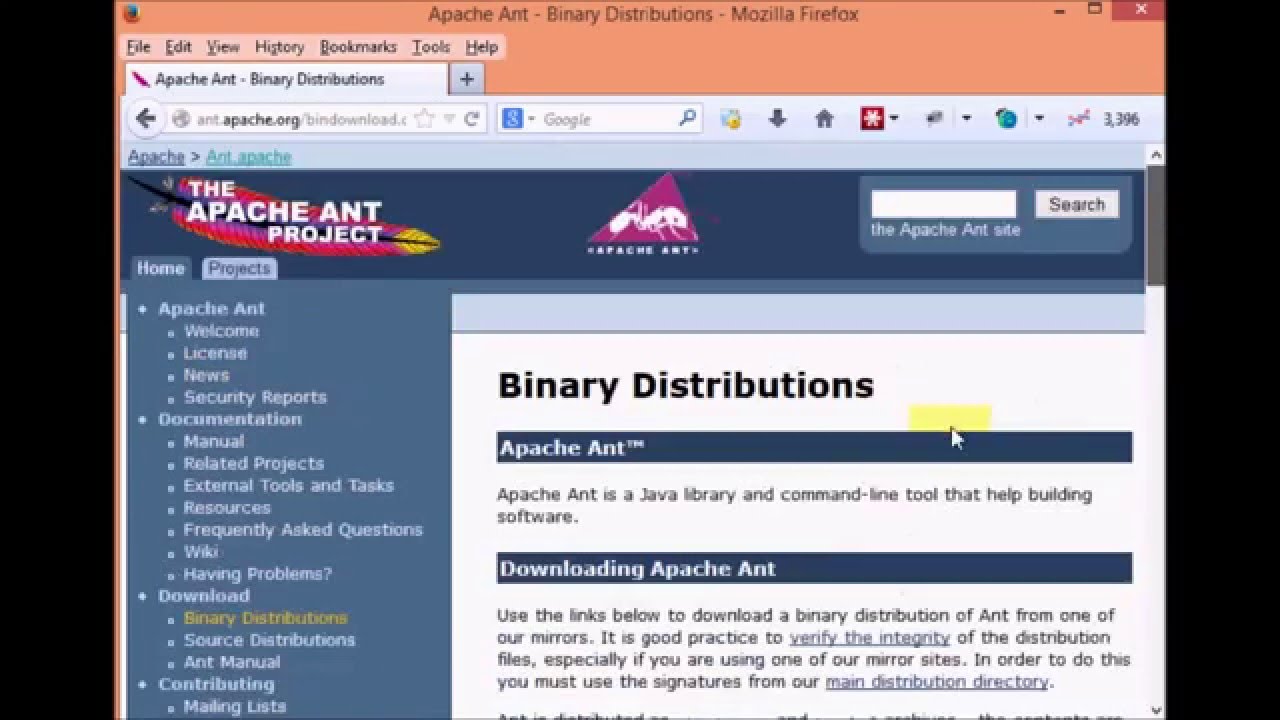Open the News sidebar link
The height and width of the screenshot is (720, 1280).
click(206, 375)
